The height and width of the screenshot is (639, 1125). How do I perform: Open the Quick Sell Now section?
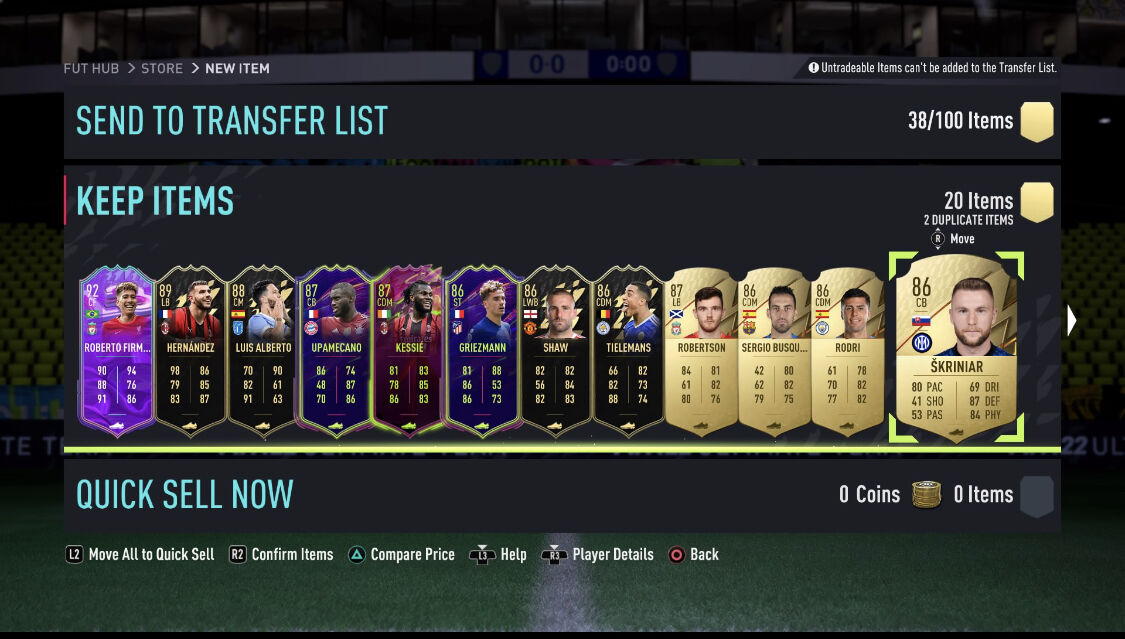562,495
